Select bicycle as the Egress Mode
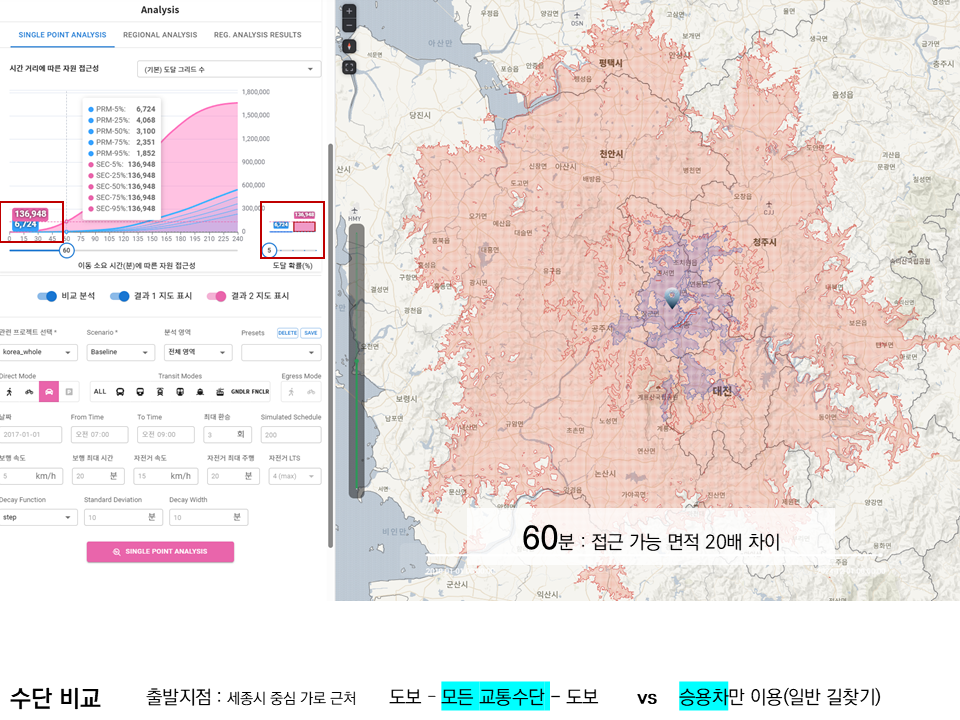The image size is (960, 720). [x=311, y=392]
